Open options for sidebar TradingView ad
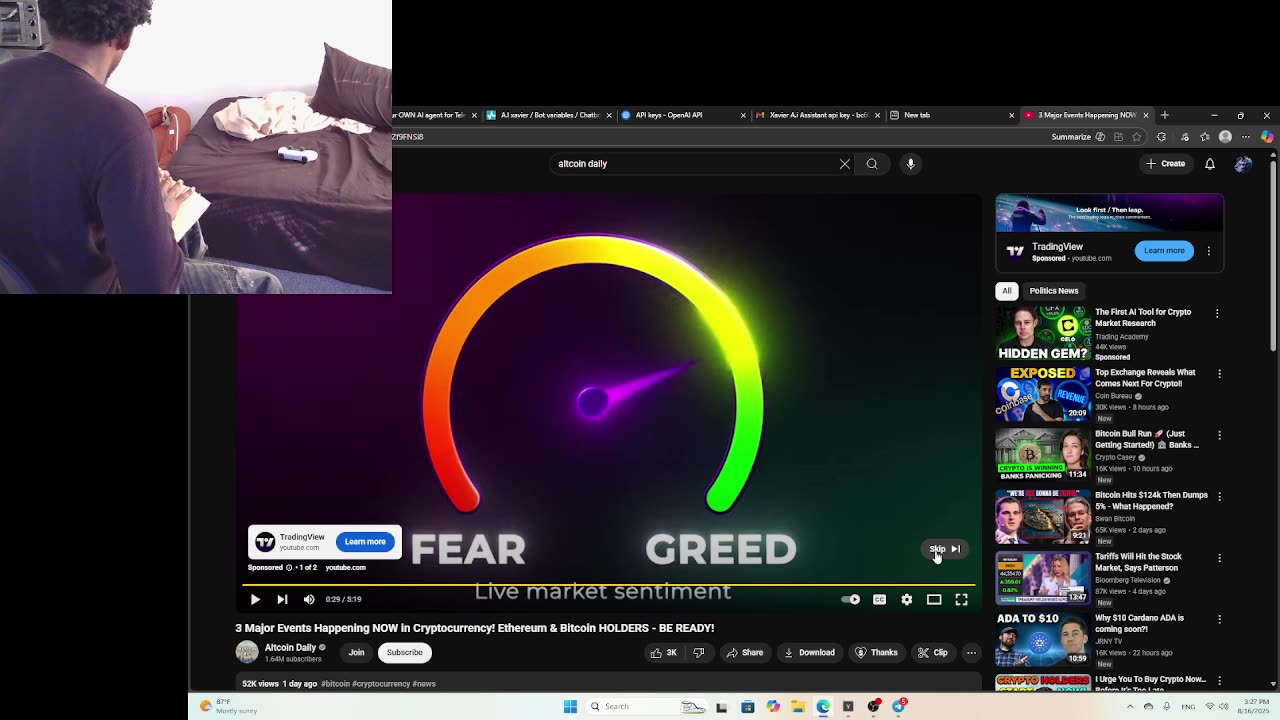Viewport: 1280px width, 720px height. (x=1209, y=251)
